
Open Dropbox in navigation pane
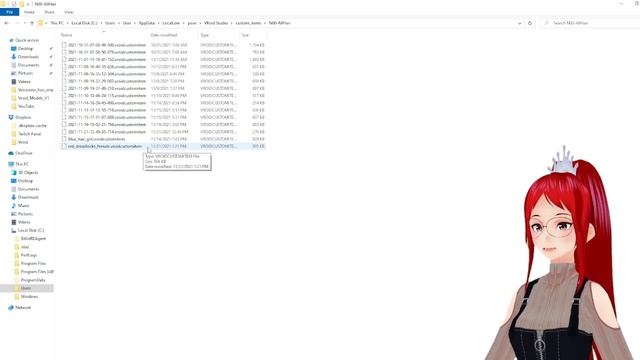[23, 117]
